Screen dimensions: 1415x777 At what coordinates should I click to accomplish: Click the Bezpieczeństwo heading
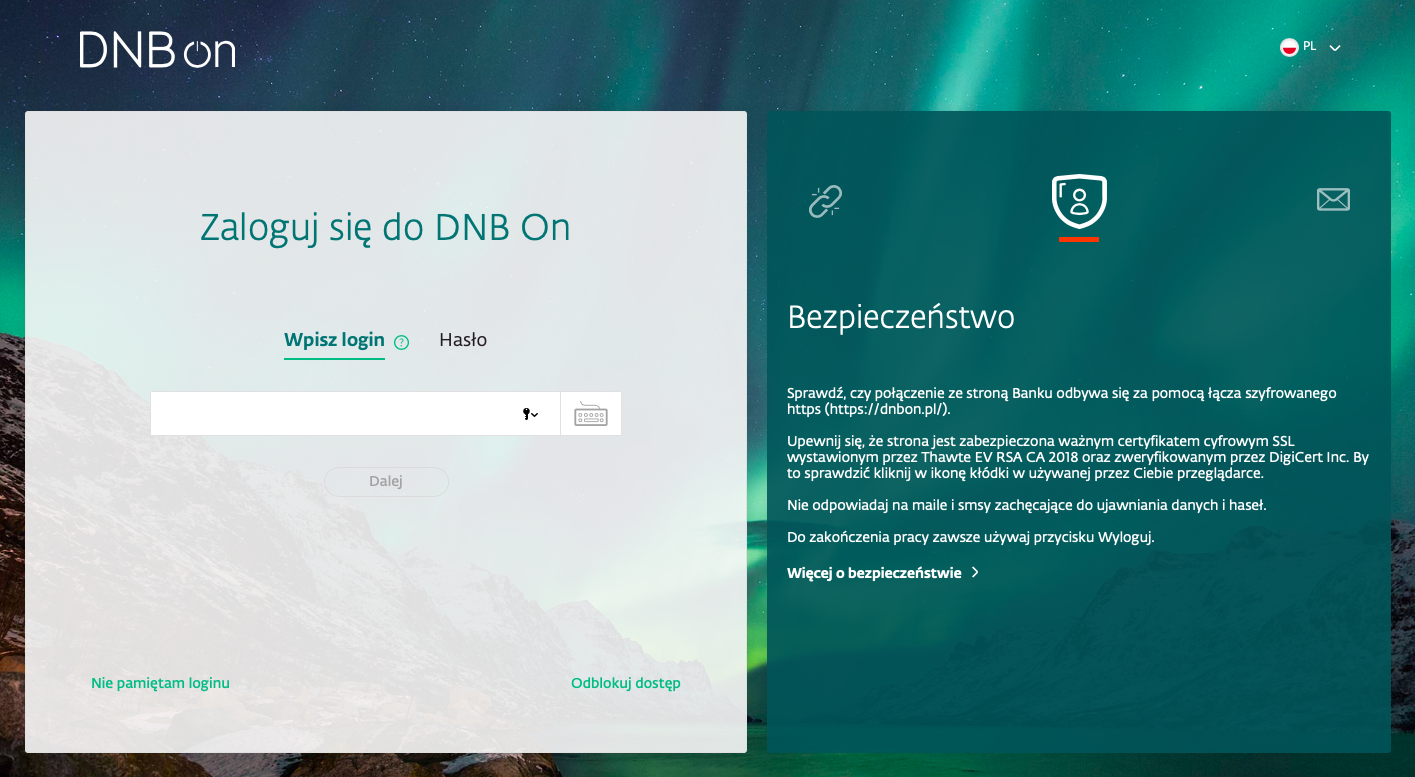pos(901,317)
